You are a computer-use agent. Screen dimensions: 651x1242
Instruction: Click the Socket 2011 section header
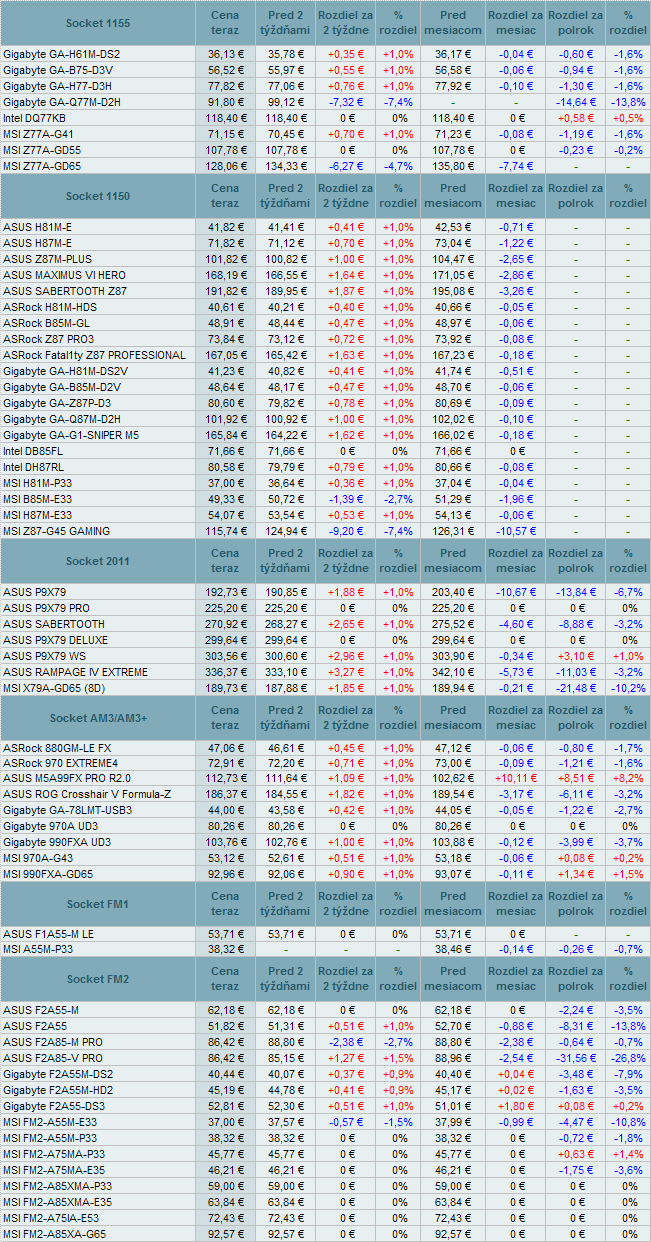click(x=97, y=561)
